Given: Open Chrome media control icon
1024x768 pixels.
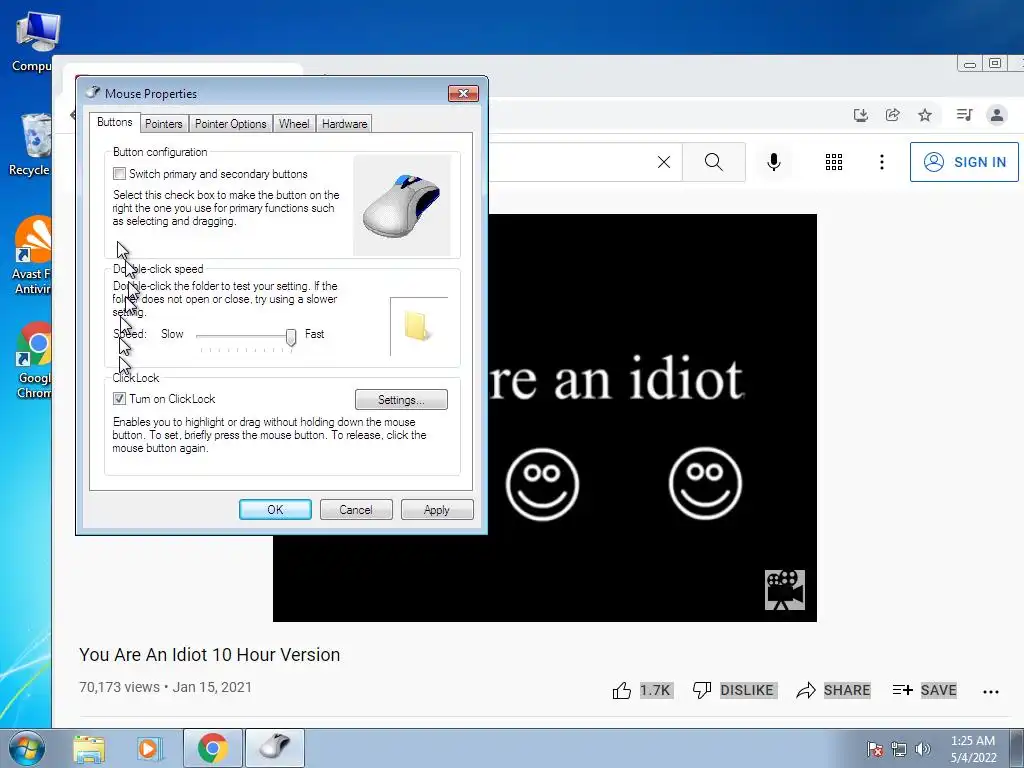Looking at the screenshot, I should [x=964, y=116].
